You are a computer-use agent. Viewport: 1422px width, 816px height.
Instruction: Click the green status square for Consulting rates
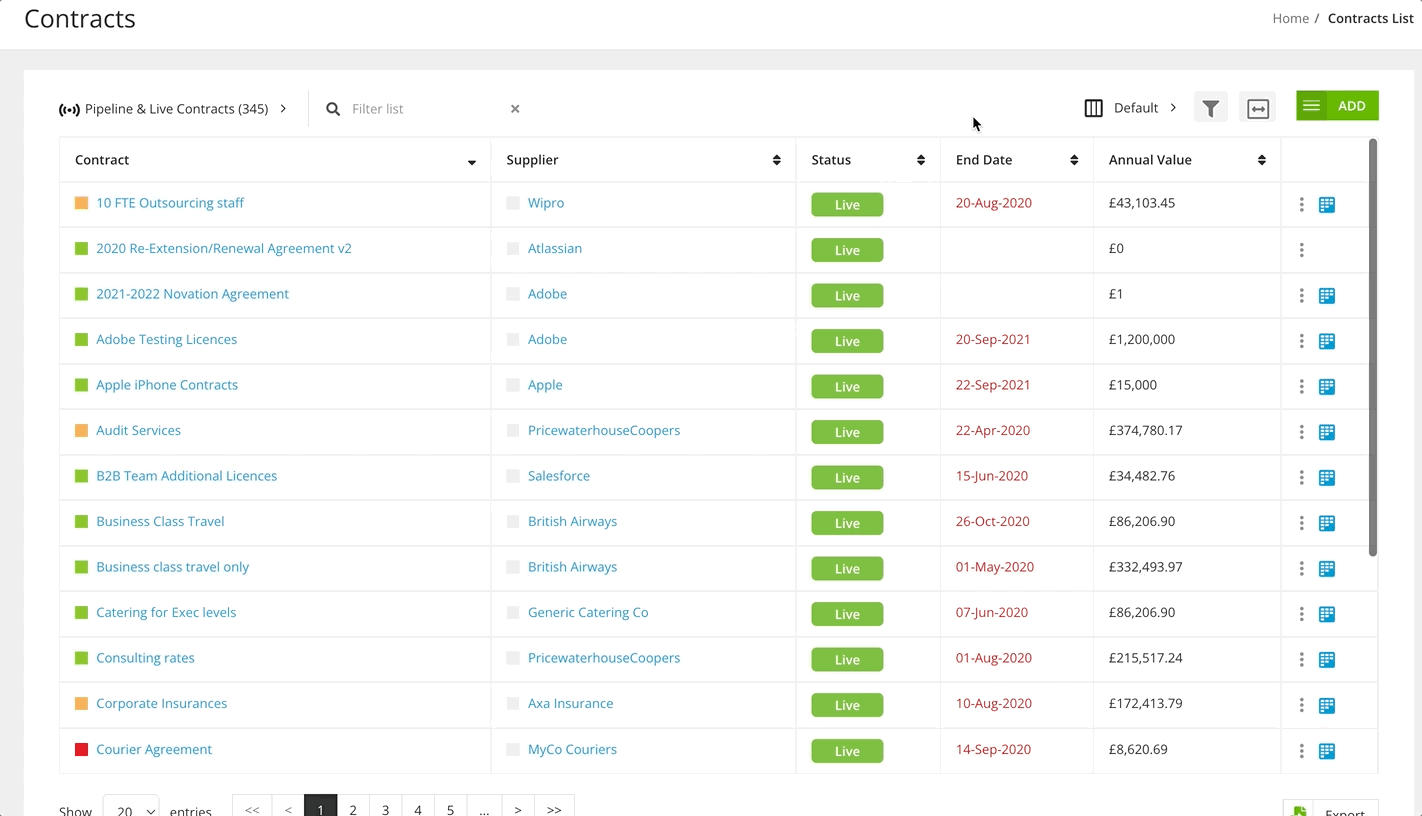tap(82, 658)
